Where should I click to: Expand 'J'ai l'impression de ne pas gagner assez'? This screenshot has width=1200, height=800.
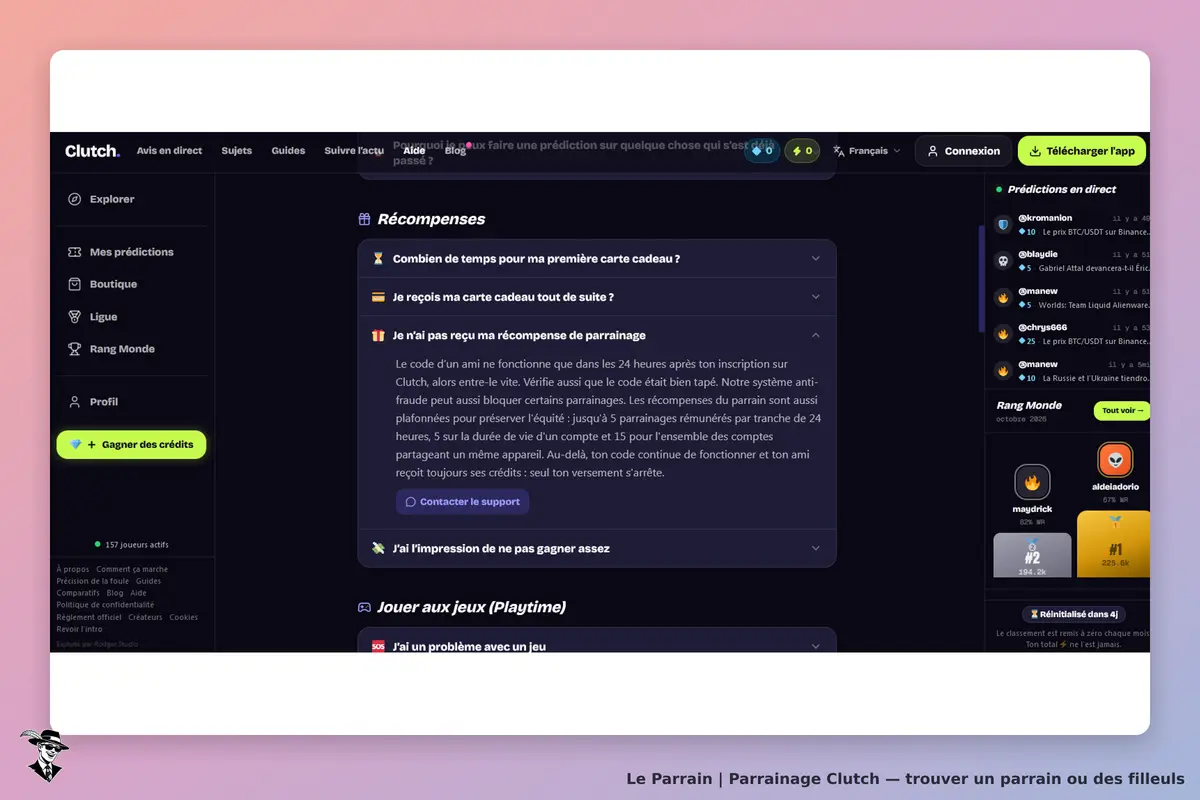pos(597,548)
